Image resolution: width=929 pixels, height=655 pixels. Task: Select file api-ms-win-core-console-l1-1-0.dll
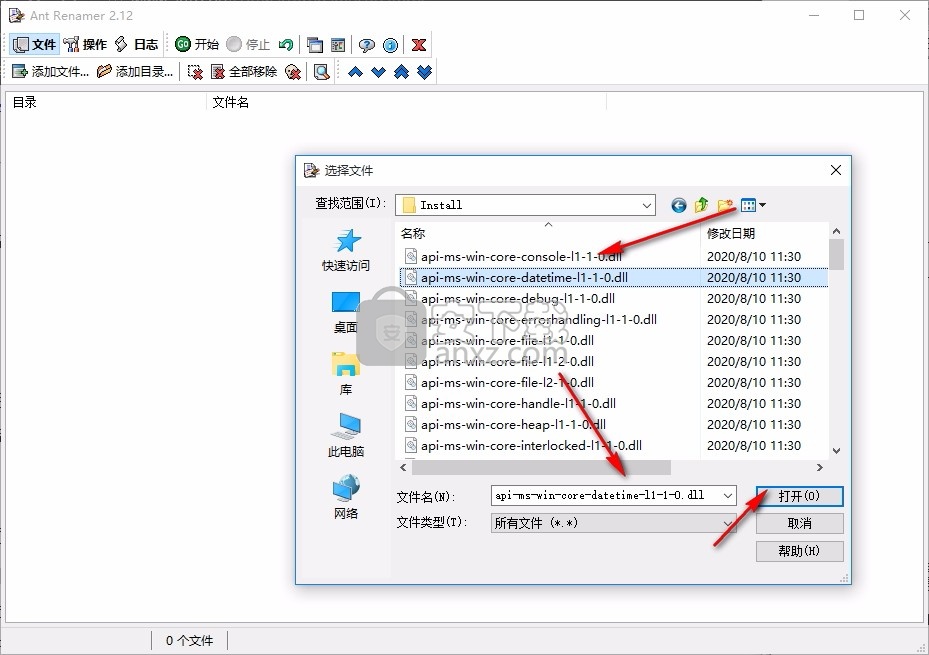521,256
